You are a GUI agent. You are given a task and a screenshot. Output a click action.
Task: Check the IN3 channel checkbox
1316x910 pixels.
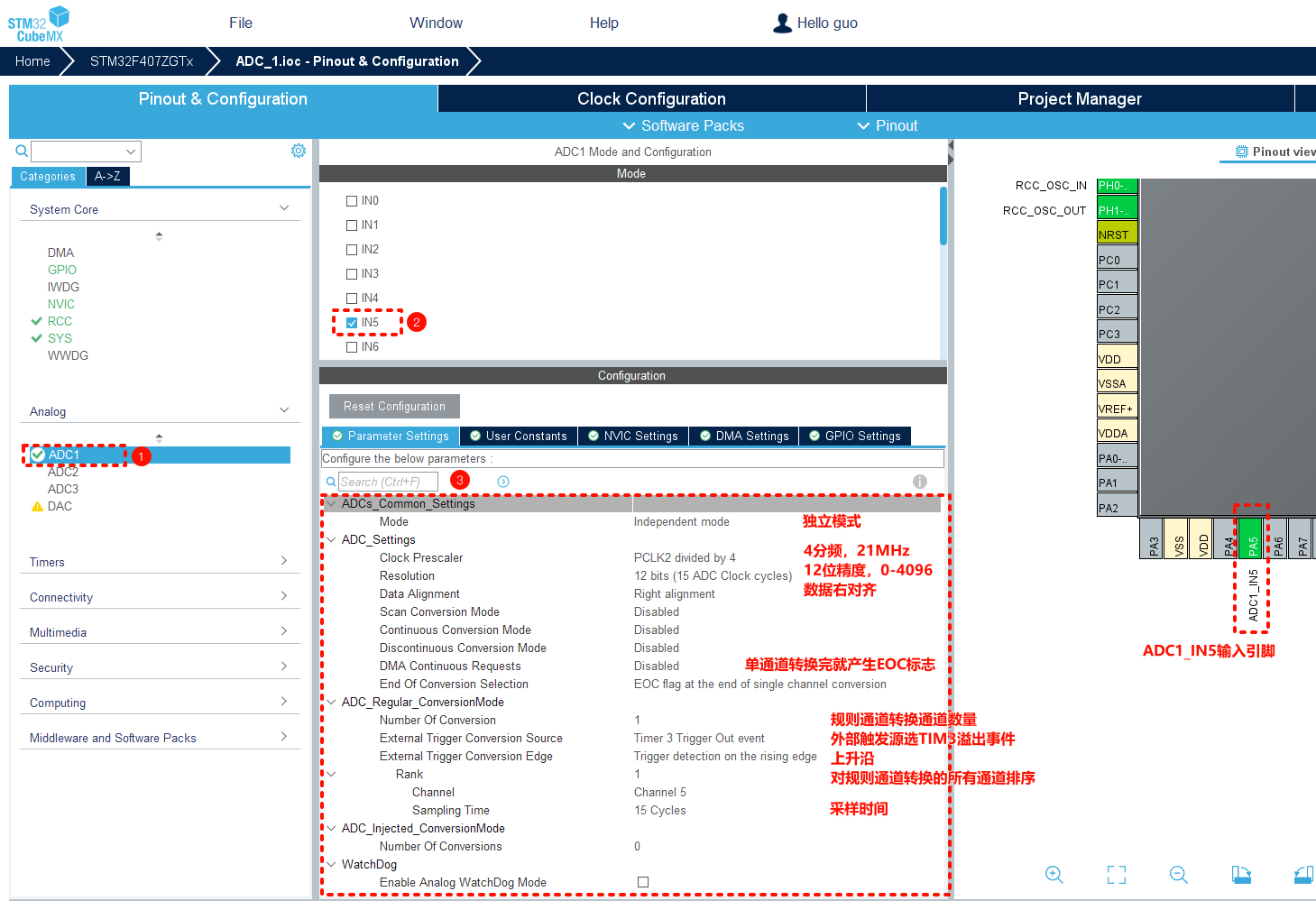[352, 274]
